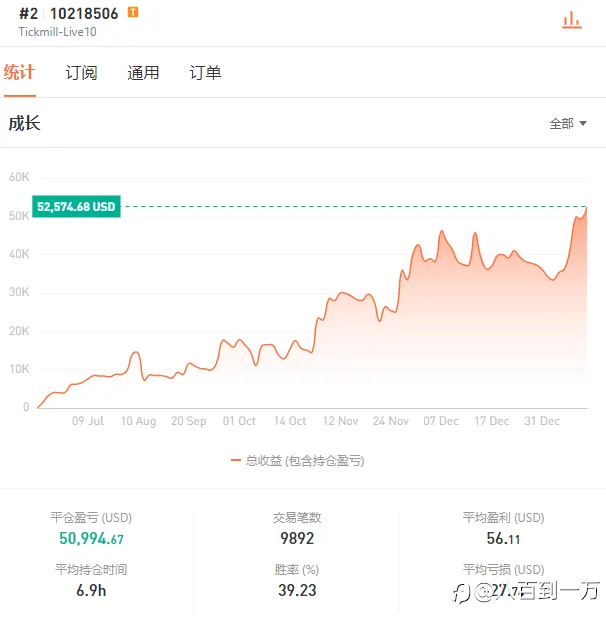Click the dropdown arrow next to 全部
The image size is (606, 630).
click(583, 123)
